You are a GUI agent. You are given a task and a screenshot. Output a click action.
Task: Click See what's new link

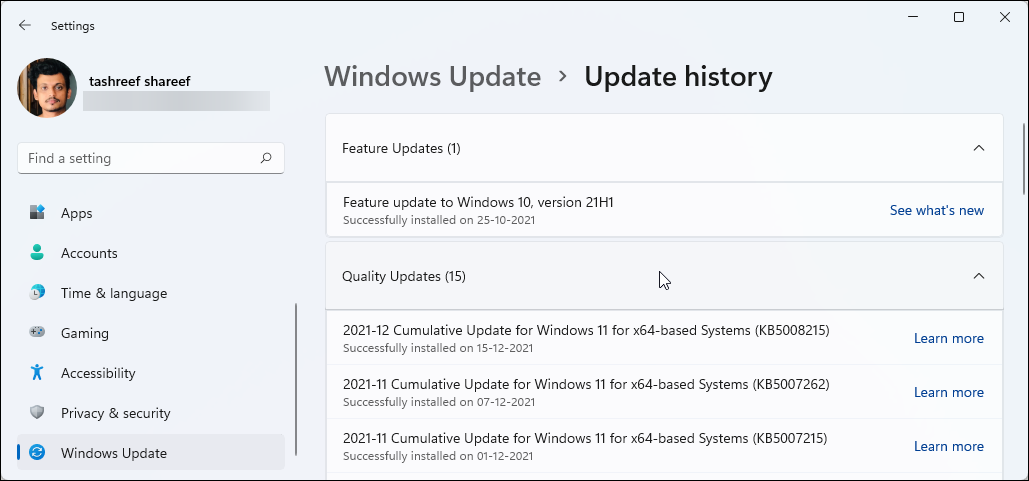click(x=936, y=210)
